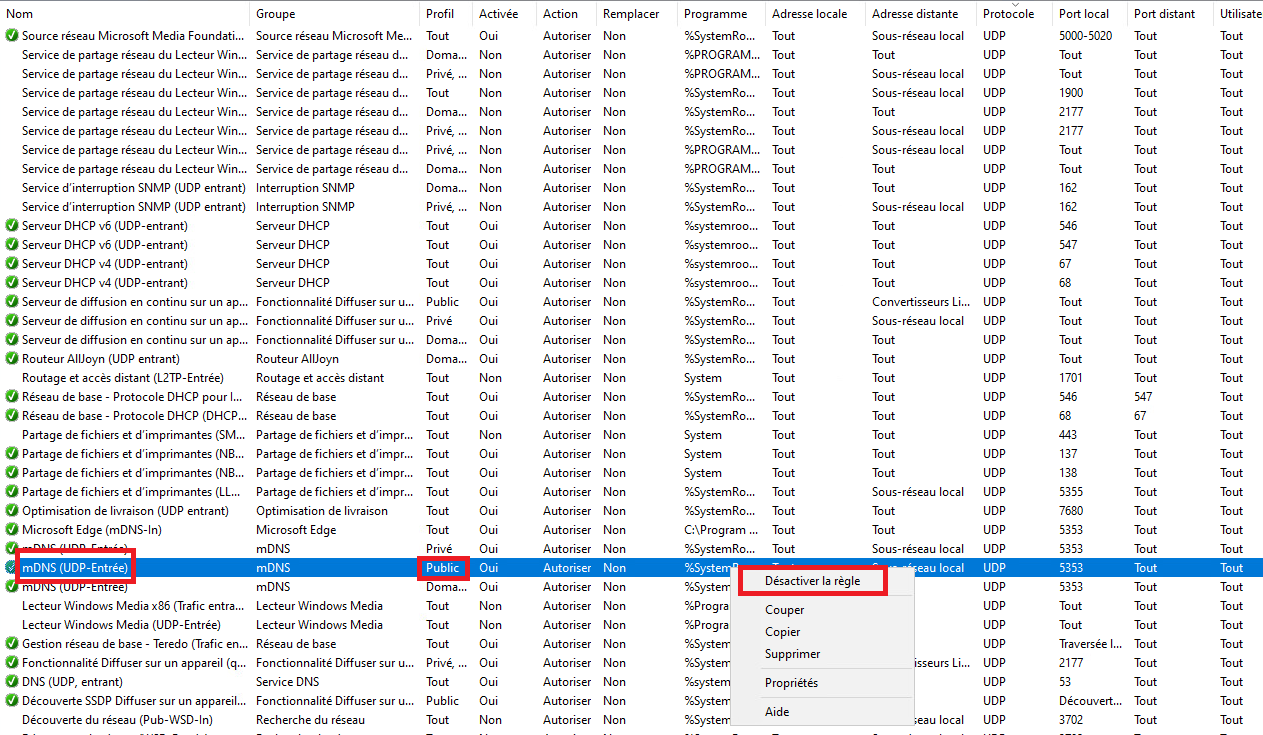Click the Activée column header
This screenshot has width=1263, height=735.
pos(498,14)
